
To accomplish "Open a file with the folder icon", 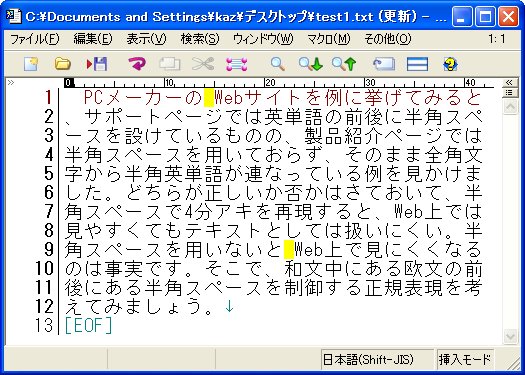I will (63, 64).
